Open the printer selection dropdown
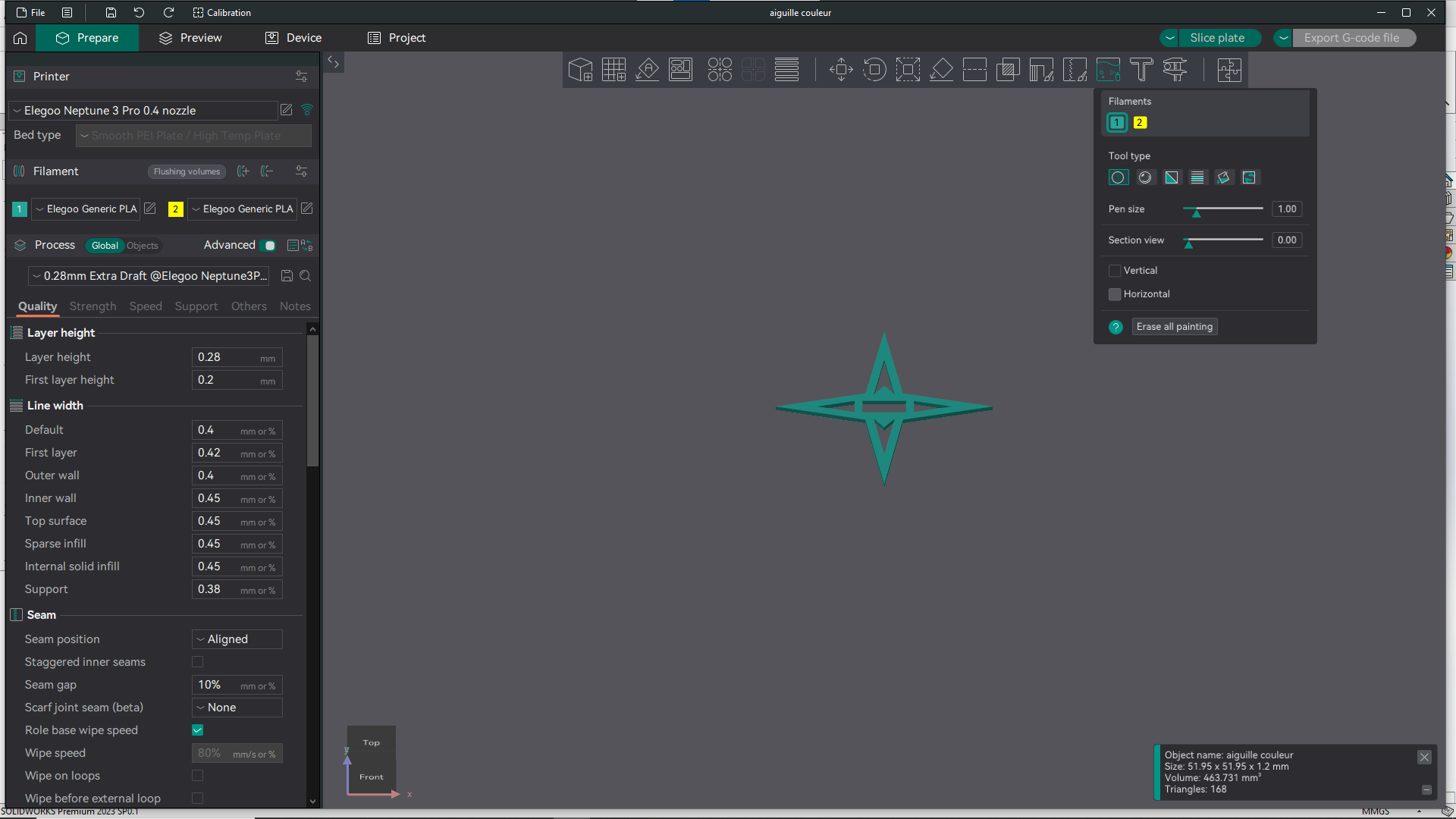 (x=144, y=111)
